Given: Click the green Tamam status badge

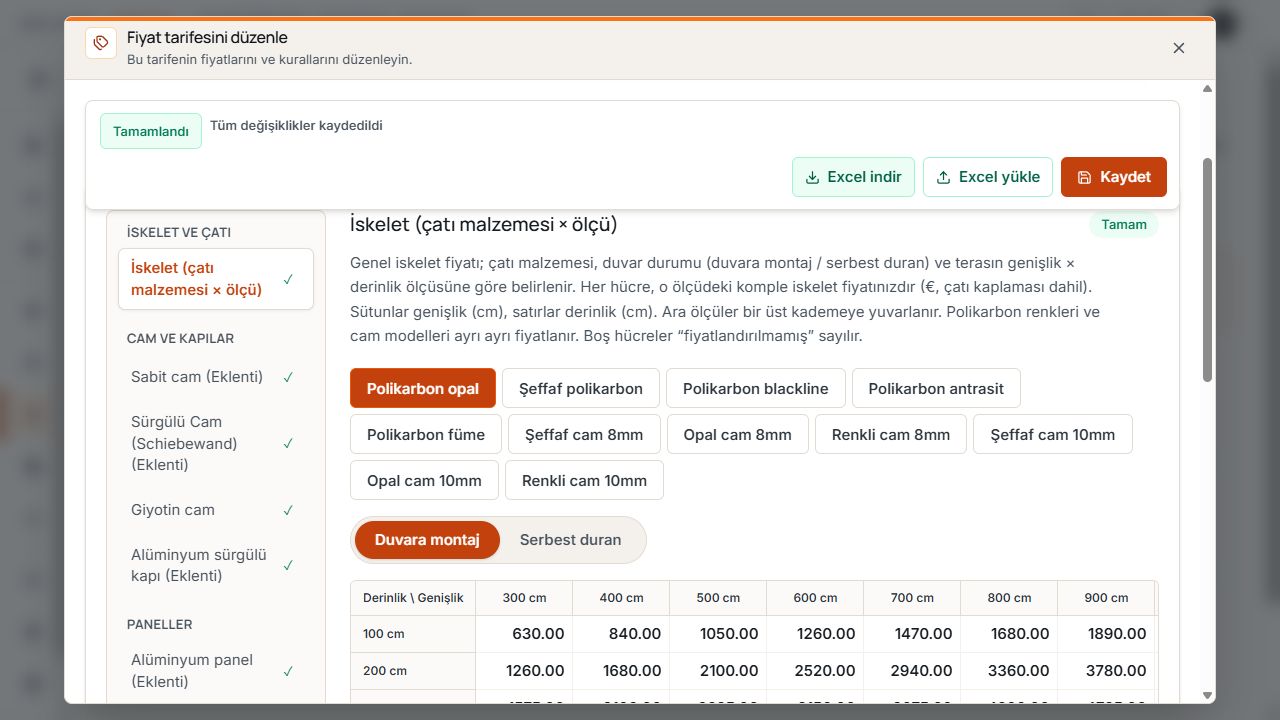Looking at the screenshot, I should click(x=1124, y=225).
